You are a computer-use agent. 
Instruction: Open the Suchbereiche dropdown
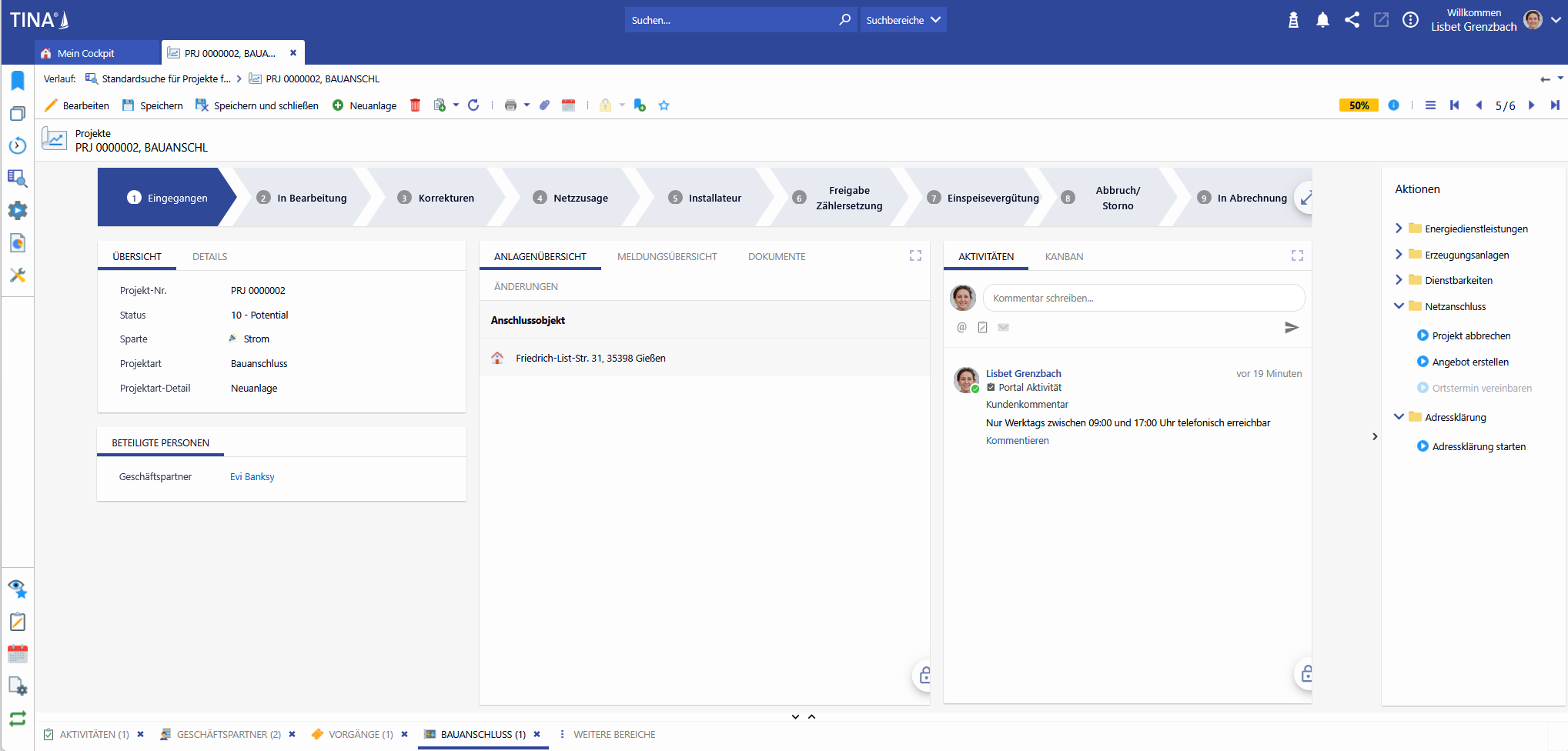point(903,20)
